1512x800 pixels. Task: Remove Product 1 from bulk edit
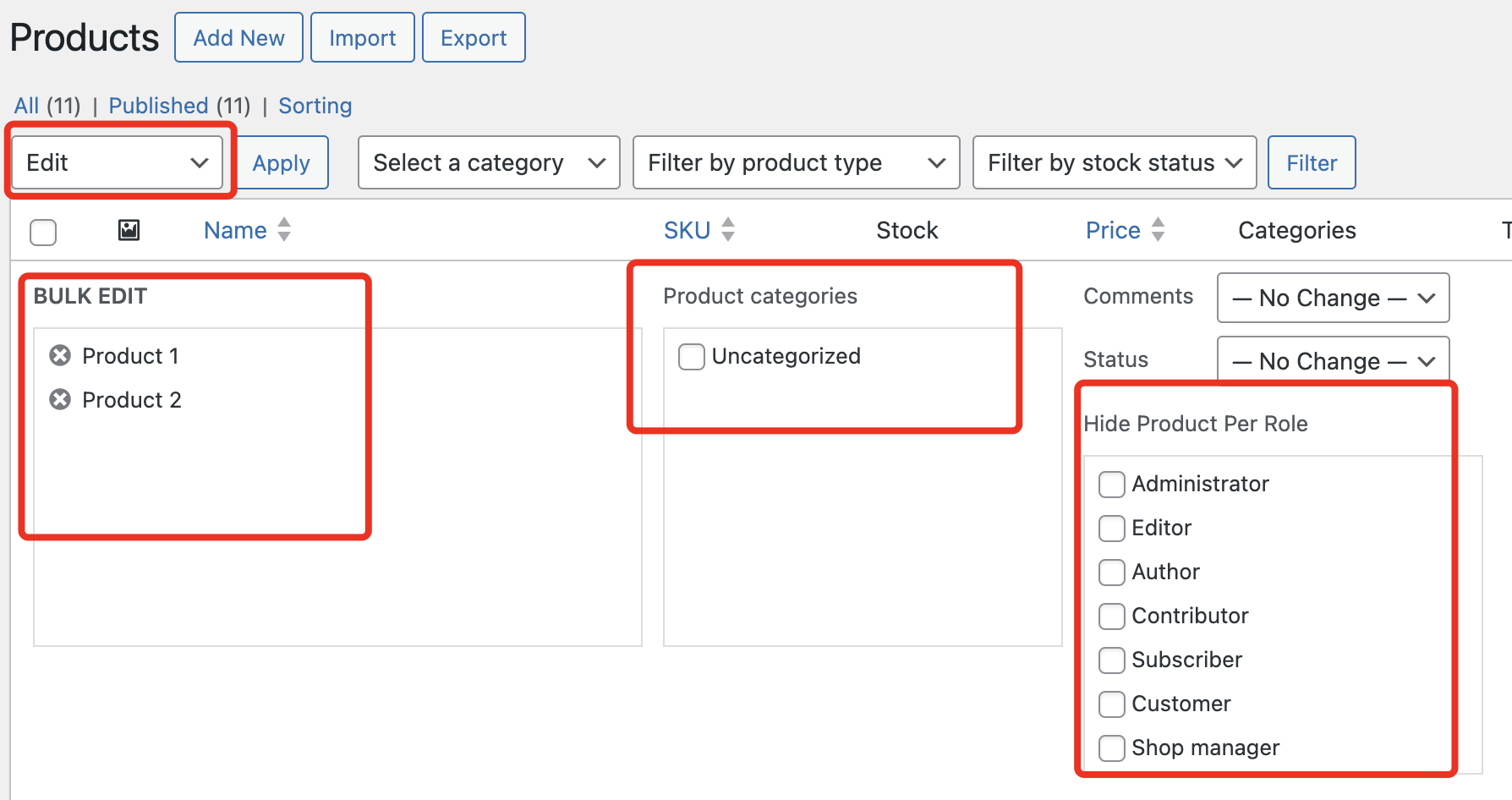[60, 356]
